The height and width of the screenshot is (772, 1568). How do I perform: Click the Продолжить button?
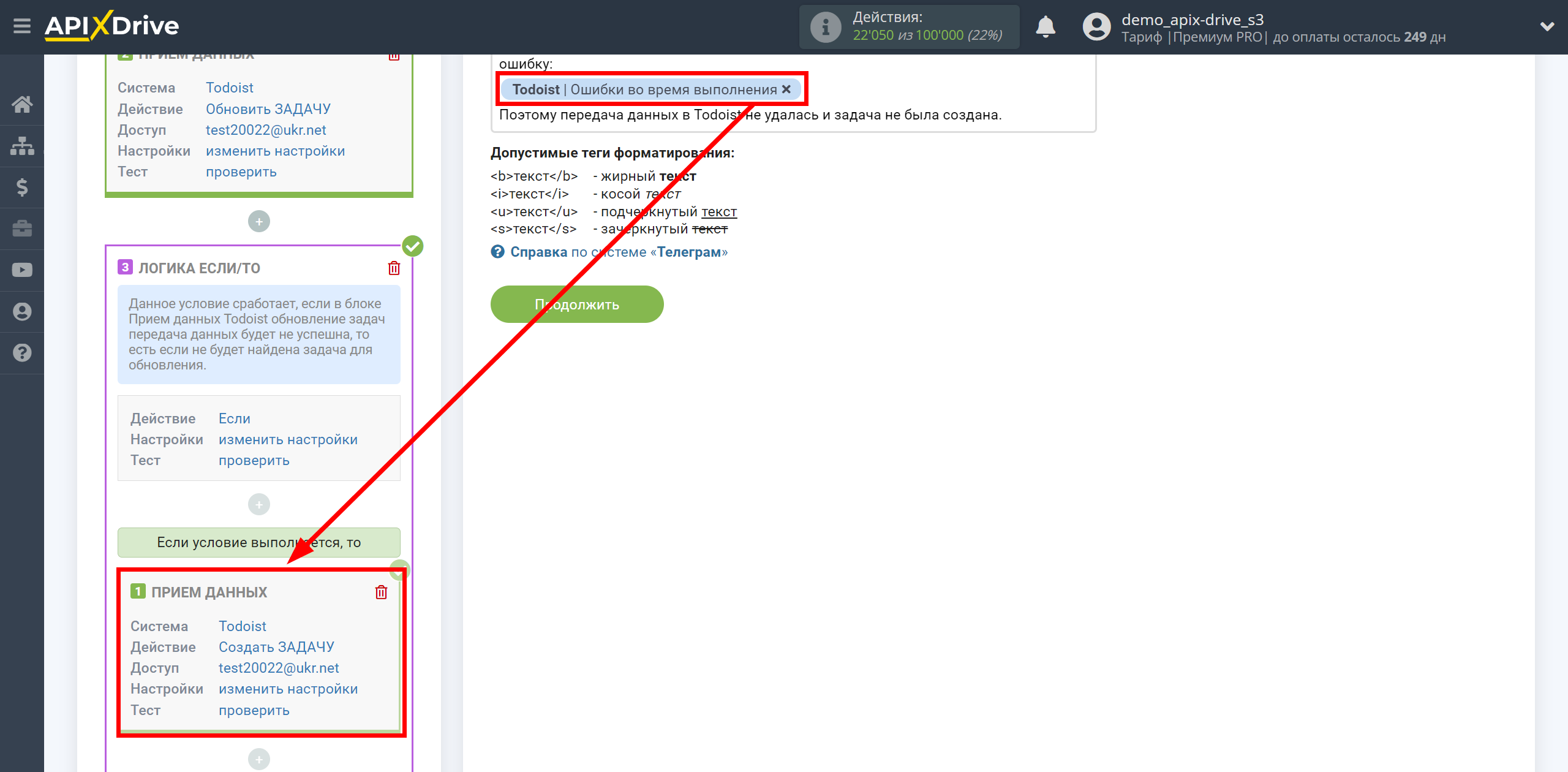pyautogui.click(x=577, y=304)
